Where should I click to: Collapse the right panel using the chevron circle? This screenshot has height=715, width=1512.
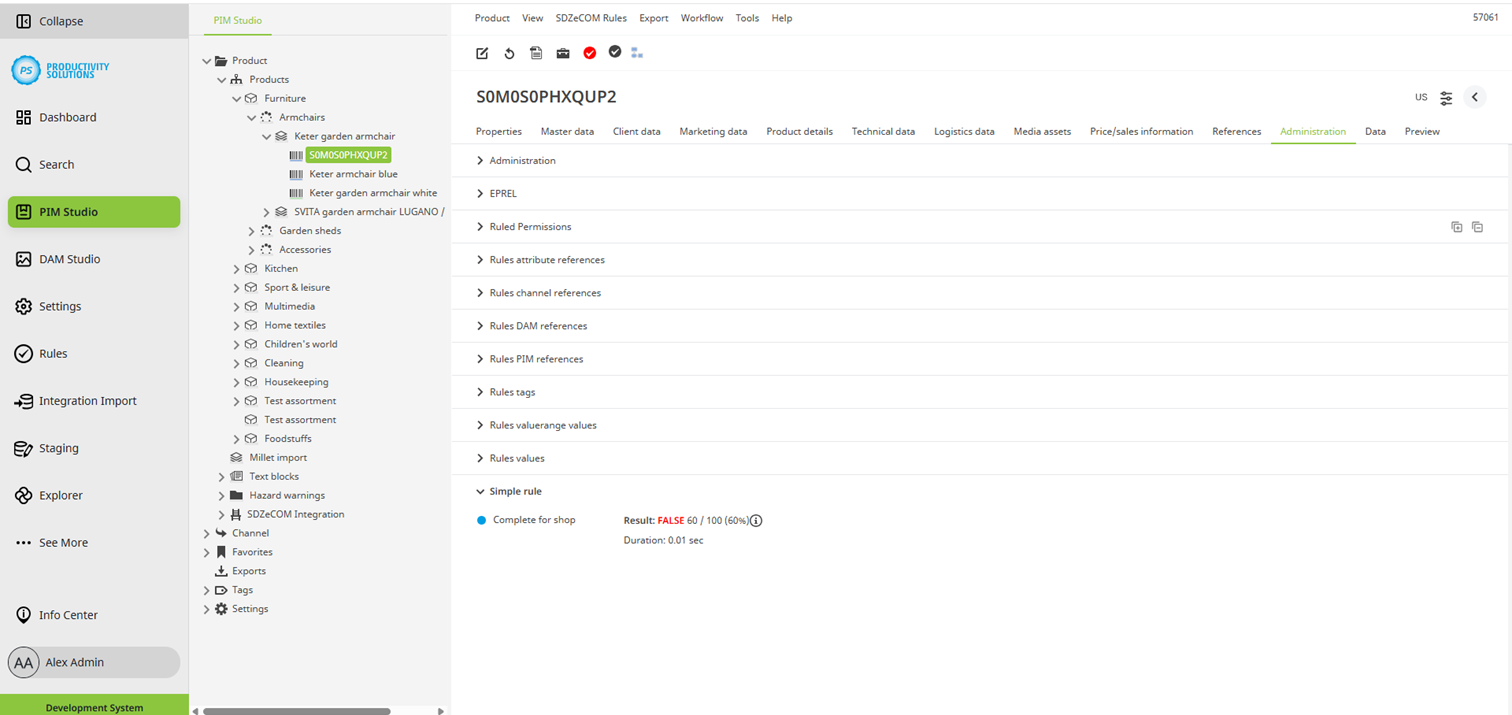pyautogui.click(x=1475, y=97)
